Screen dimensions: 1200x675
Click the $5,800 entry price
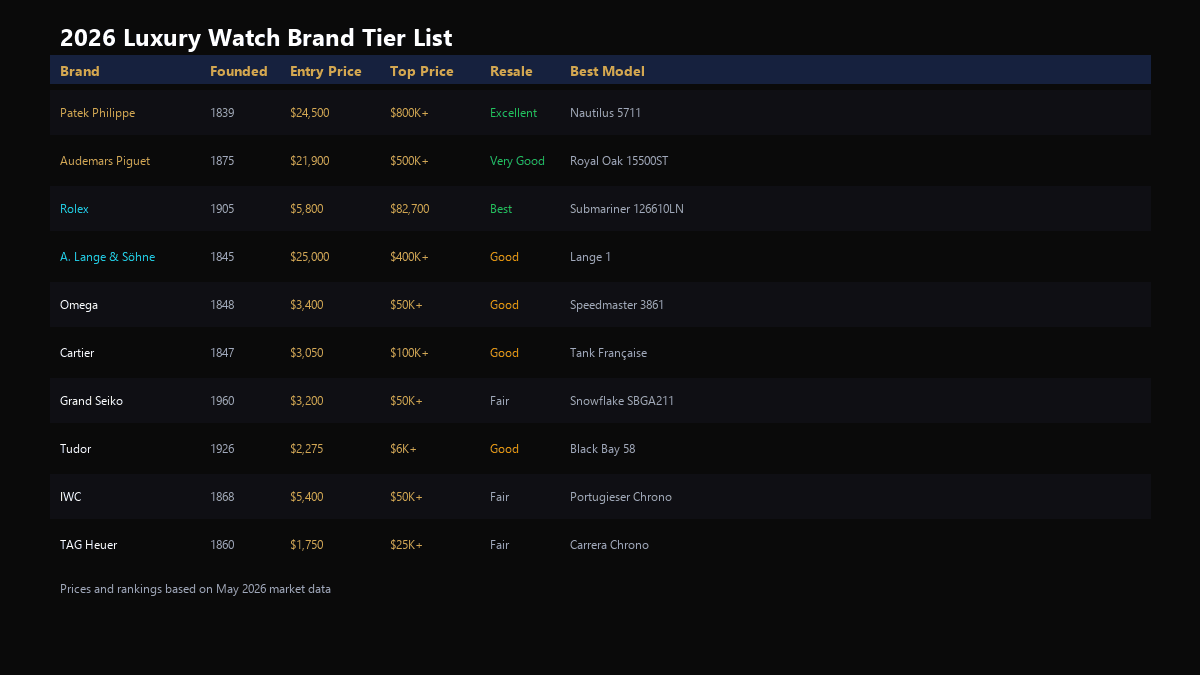point(306,209)
